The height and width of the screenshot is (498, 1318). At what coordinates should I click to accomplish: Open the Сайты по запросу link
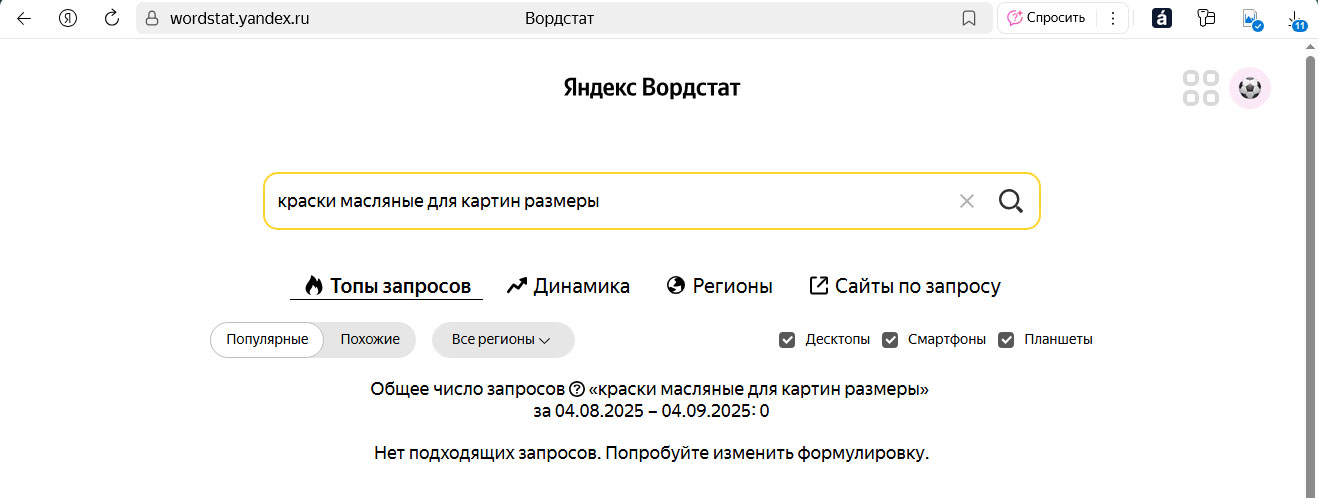[904, 286]
